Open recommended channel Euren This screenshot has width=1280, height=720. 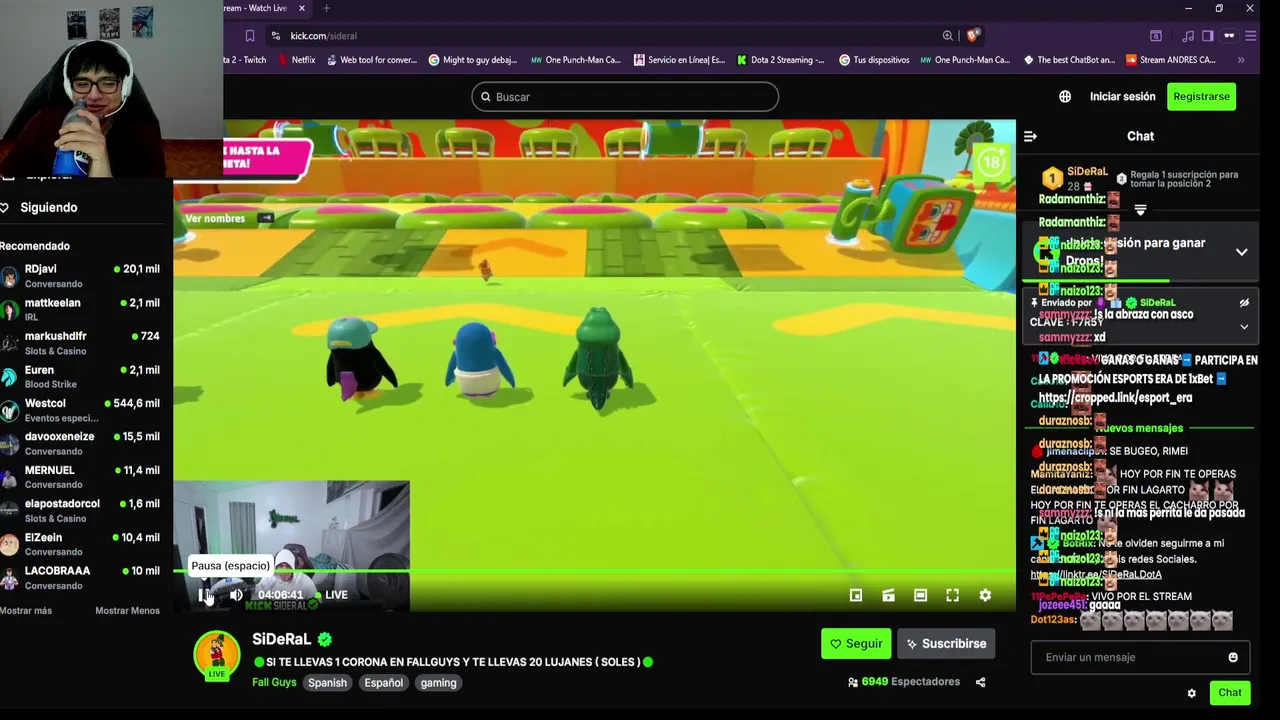[x=82, y=377]
